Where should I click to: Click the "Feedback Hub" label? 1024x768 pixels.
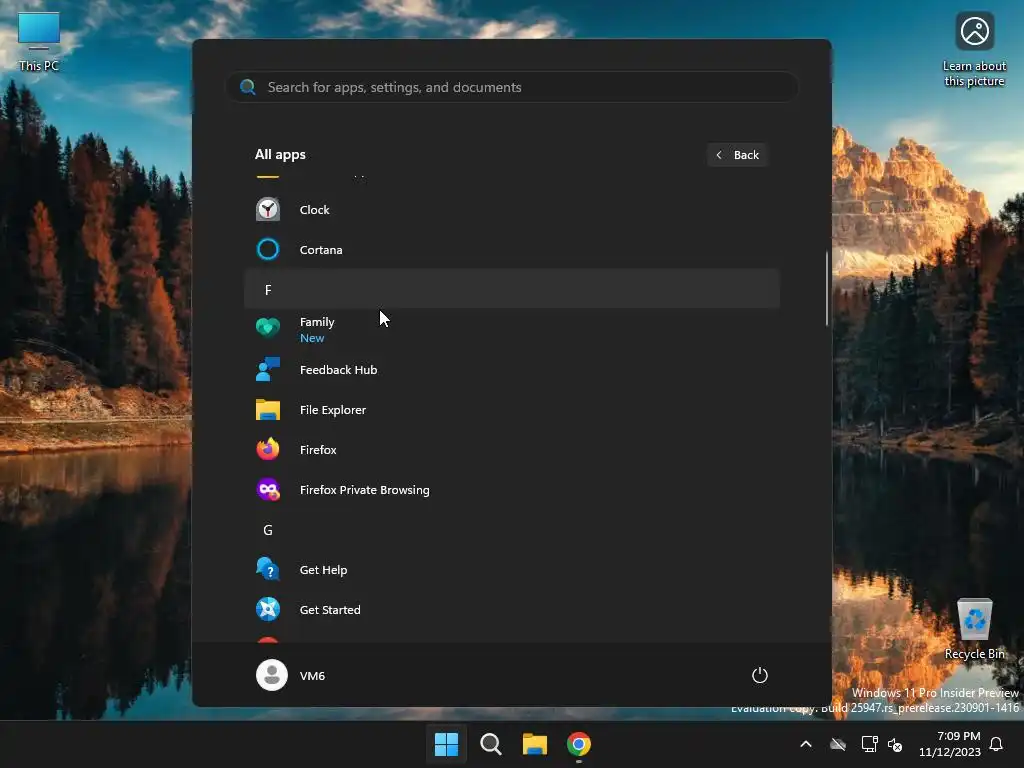[338, 370]
